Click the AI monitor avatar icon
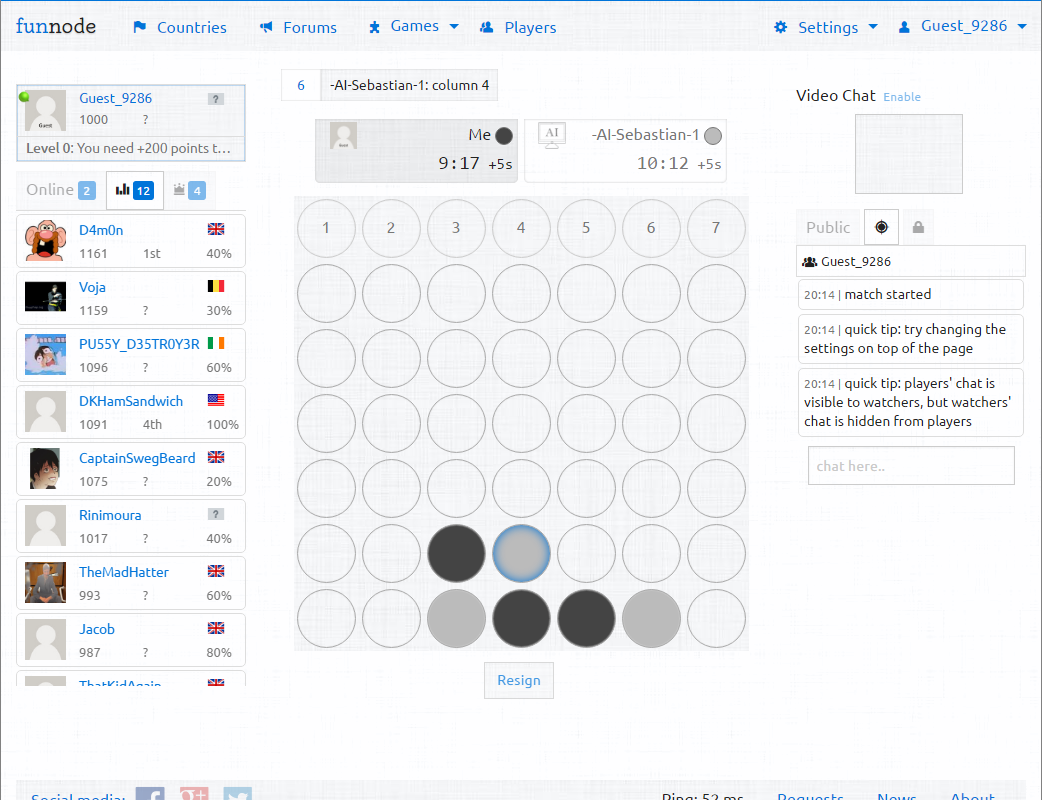The image size is (1042, 800). pyautogui.click(x=552, y=135)
